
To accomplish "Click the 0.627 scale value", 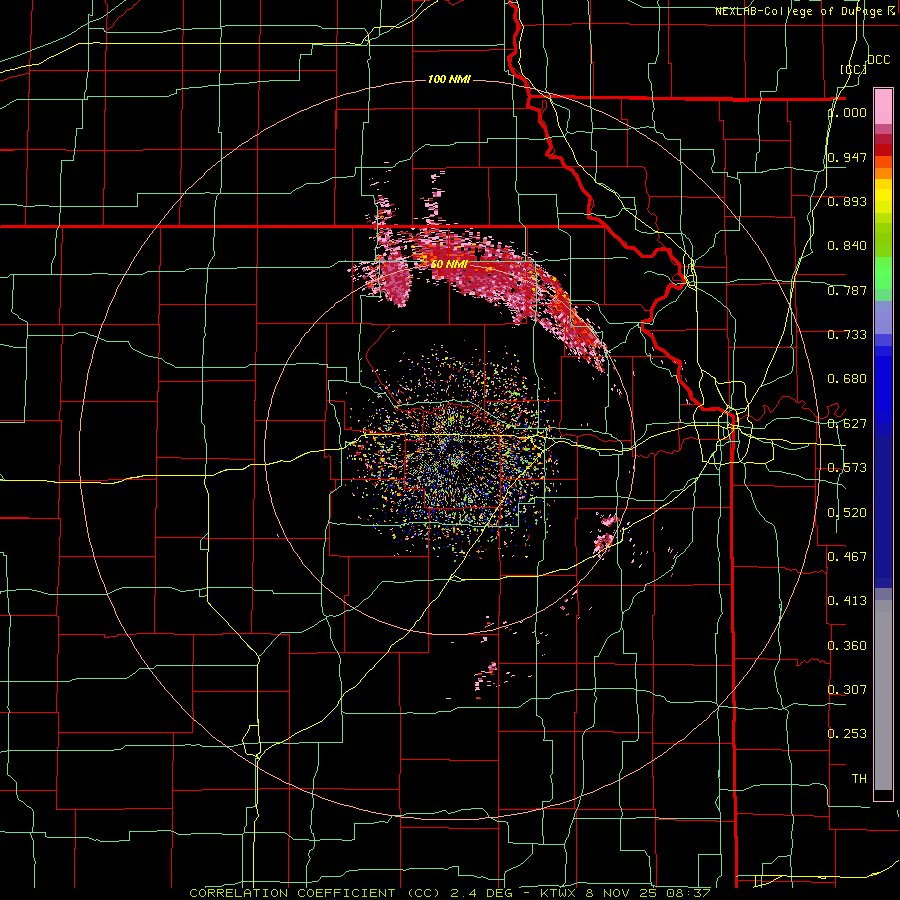I will [847, 424].
